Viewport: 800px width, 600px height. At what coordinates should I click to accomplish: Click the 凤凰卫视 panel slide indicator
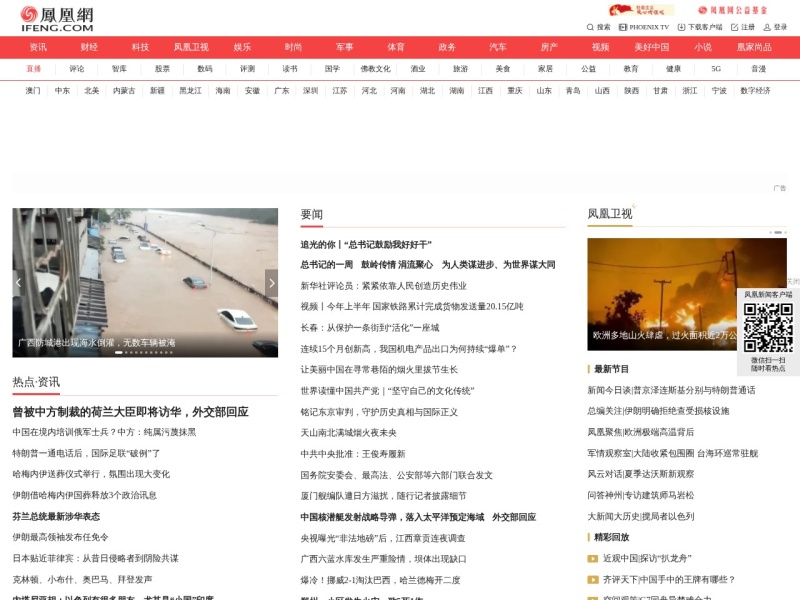(x=778, y=233)
